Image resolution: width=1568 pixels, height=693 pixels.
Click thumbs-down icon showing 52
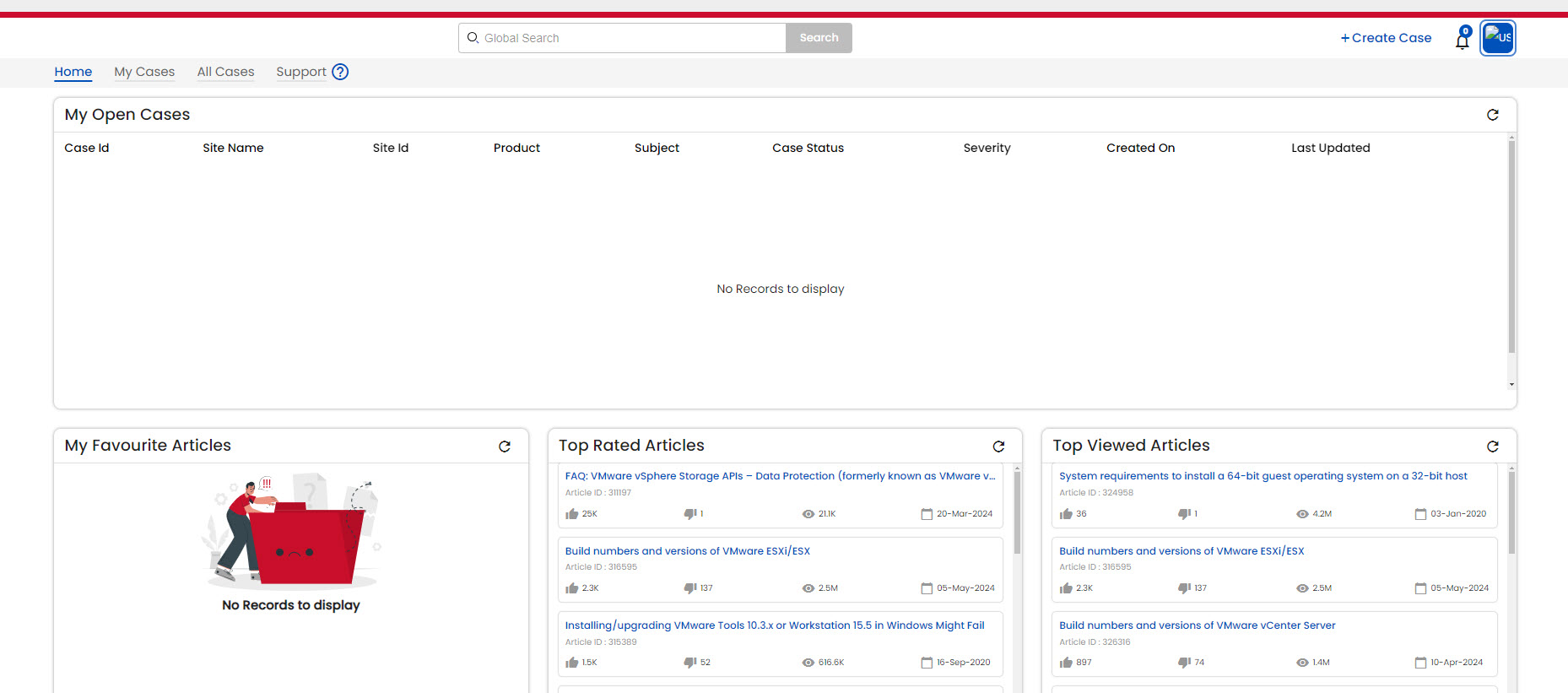click(690, 663)
